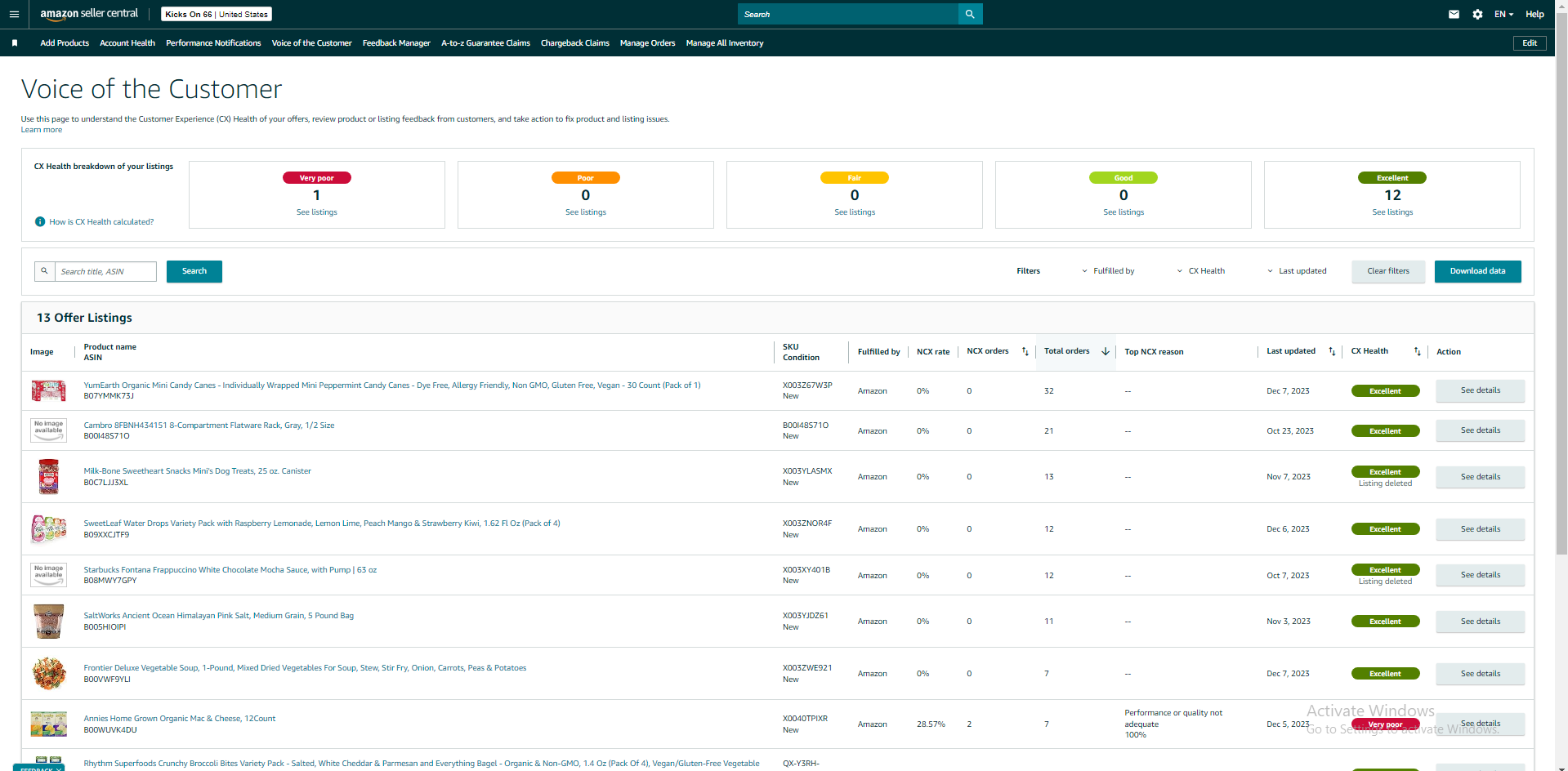Click the magnifier icon in title search box

45,271
